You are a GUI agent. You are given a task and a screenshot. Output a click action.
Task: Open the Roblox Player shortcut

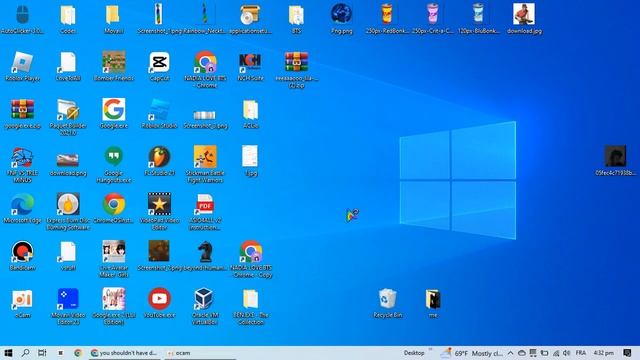22,67
